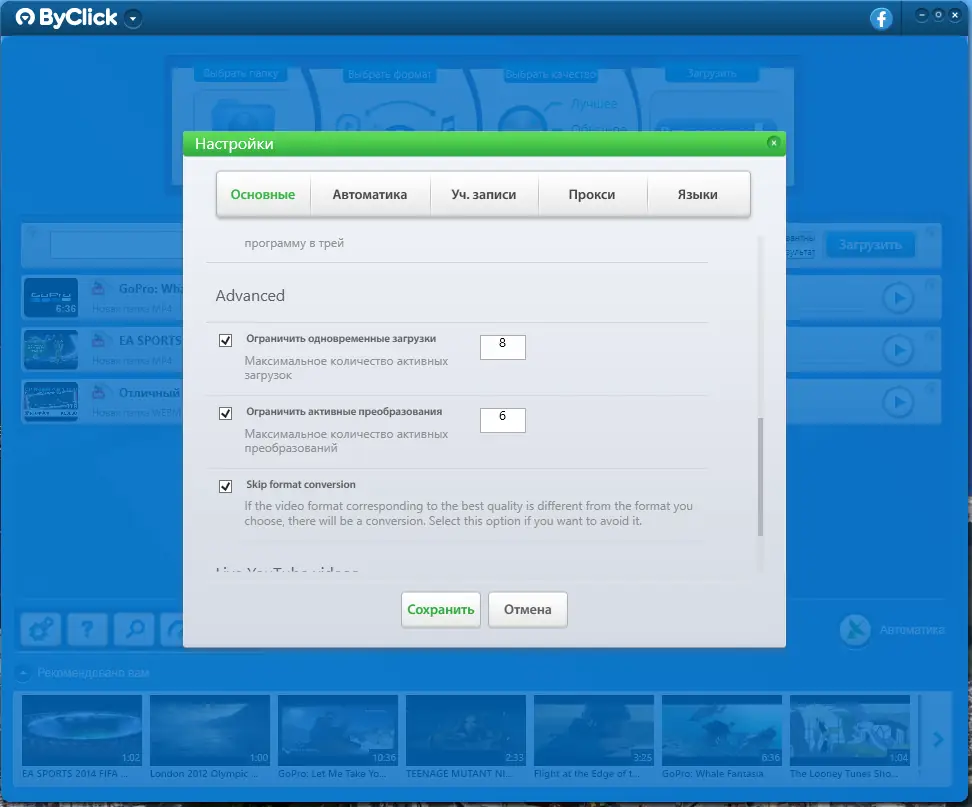Viewport: 972px width, 807px height.
Task: Close the Настройки dialog
Action: point(773,143)
